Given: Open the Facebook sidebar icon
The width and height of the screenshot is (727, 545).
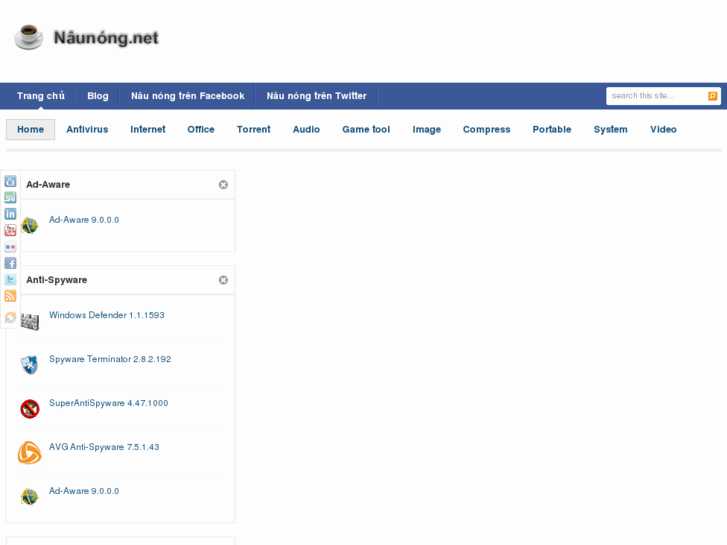Looking at the screenshot, I should click(10, 263).
